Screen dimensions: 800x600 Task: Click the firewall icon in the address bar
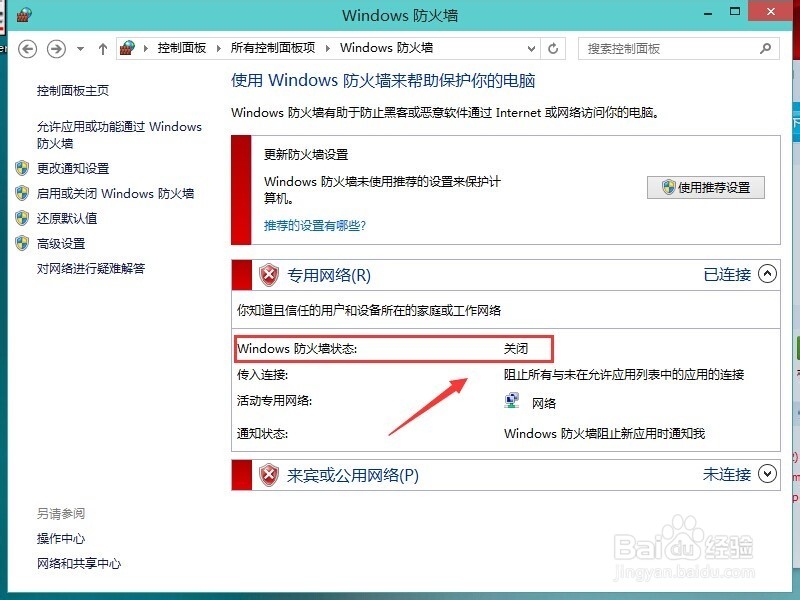coord(128,48)
